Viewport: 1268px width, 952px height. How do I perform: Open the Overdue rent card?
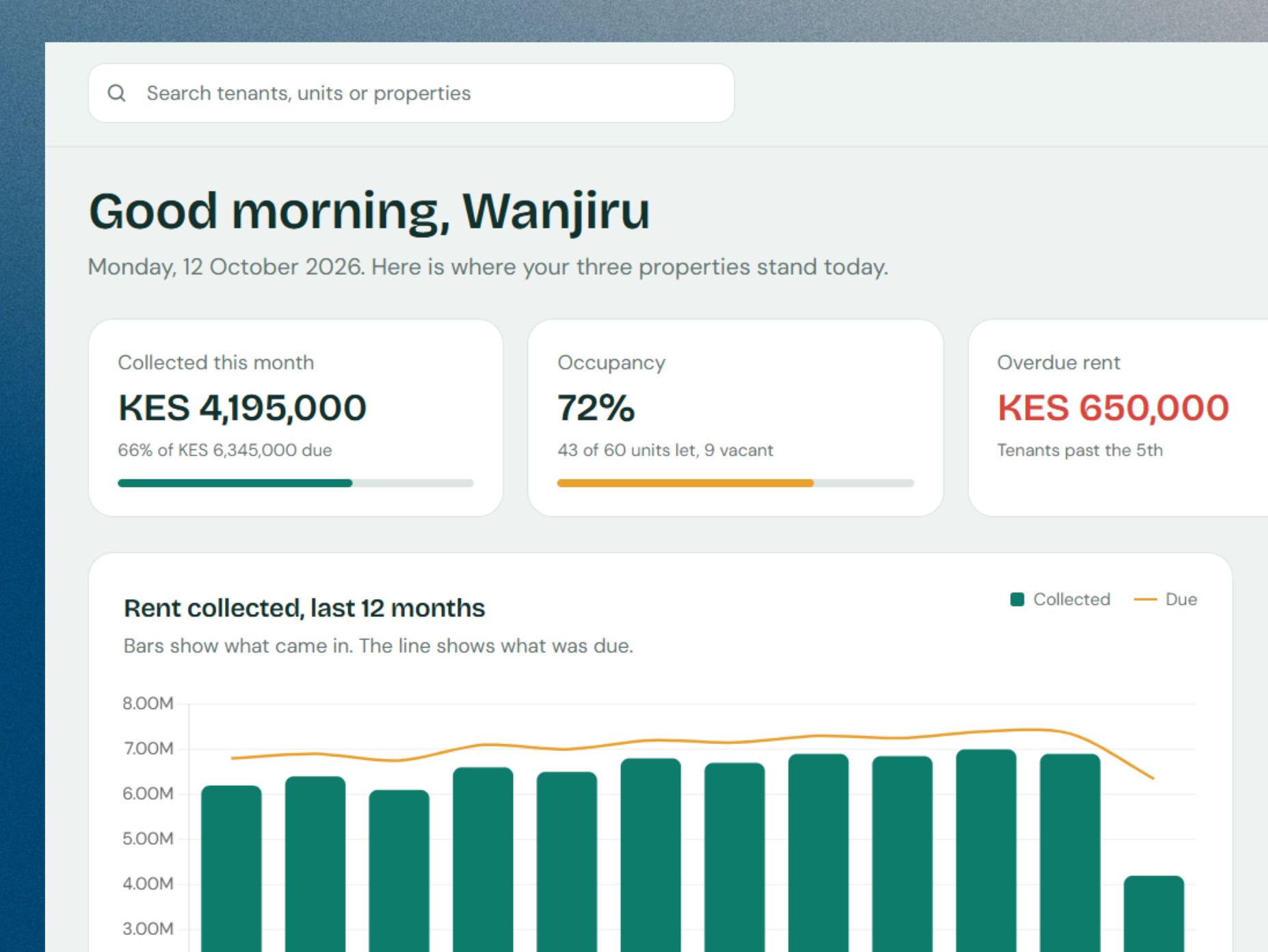point(1118,418)
